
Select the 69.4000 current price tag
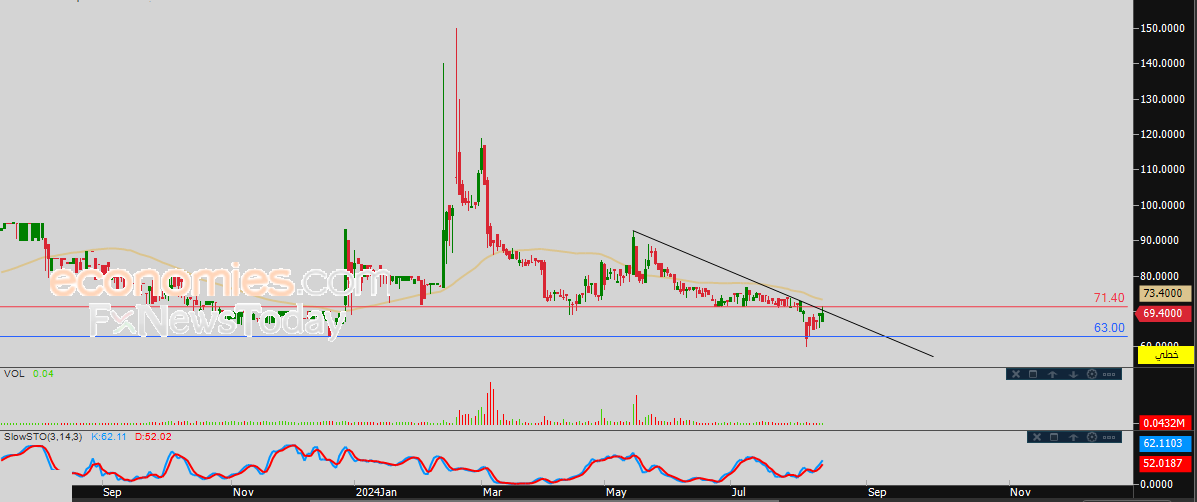(1165, 314)
